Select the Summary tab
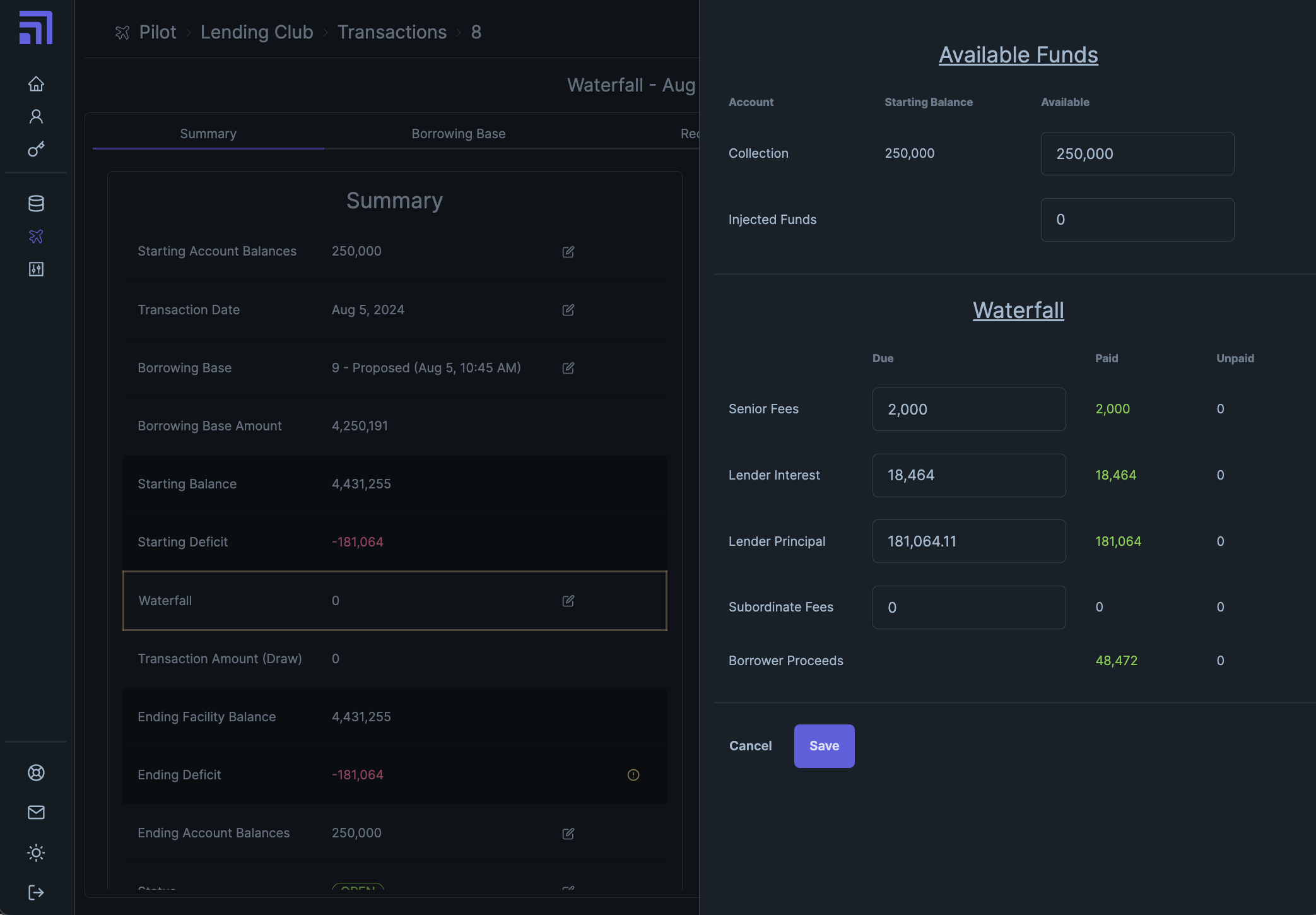1316x915 pixels. tap(208, 134)
